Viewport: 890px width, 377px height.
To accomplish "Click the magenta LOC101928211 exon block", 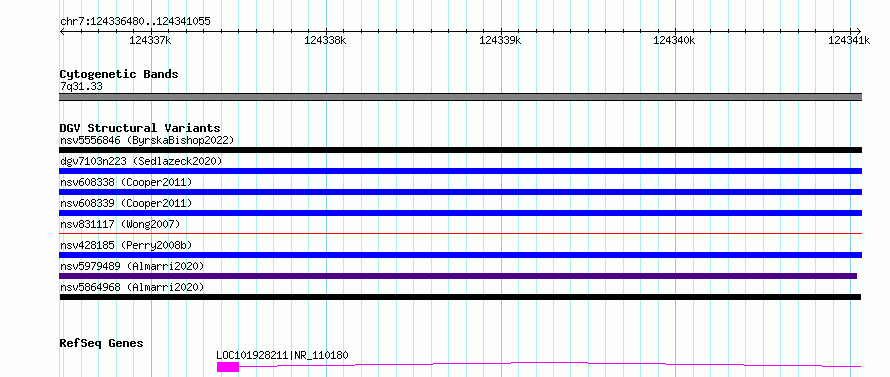I will 228,367.
